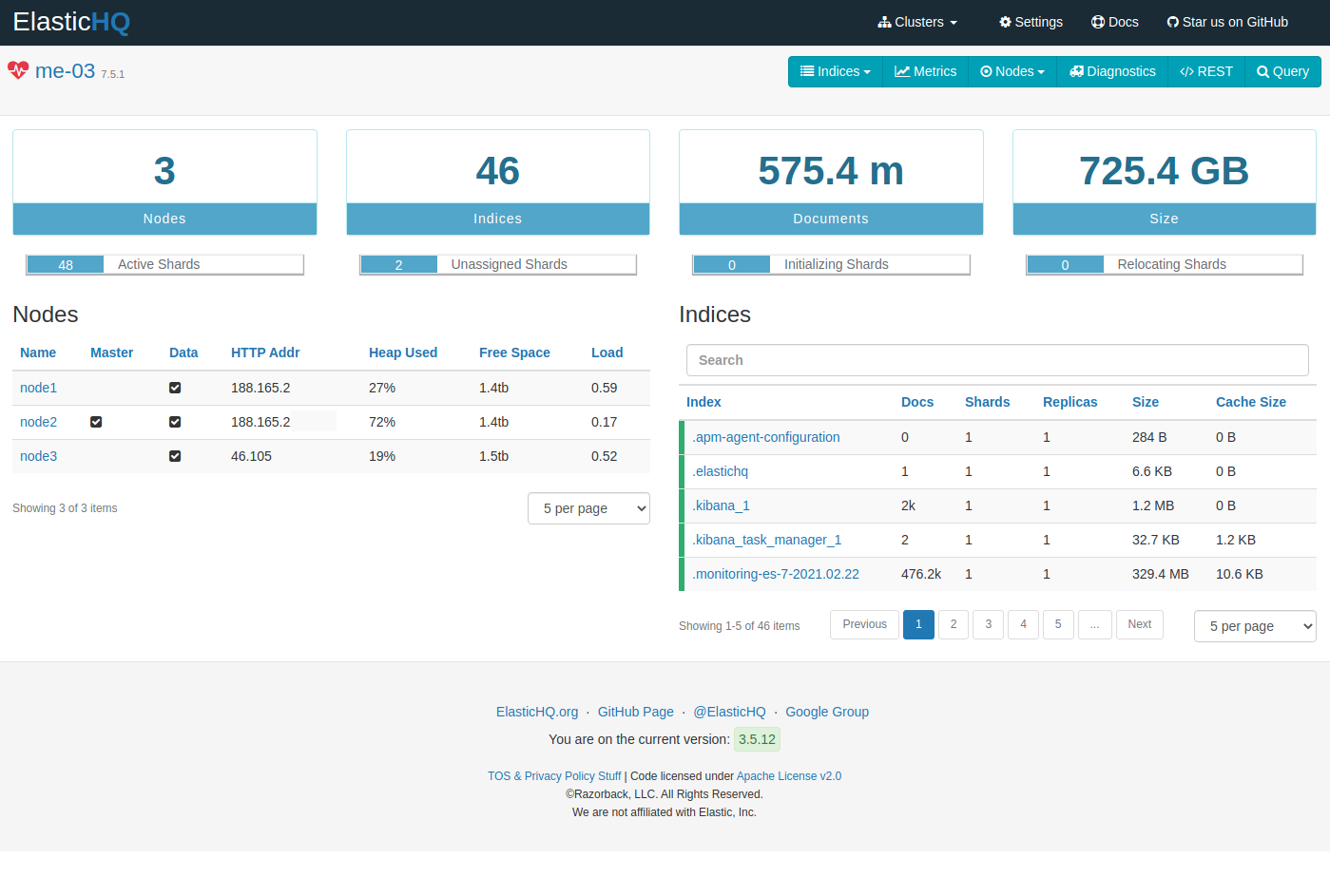Image resolution: width=1330 pixels, height=896 pixels.
Task: Open .monitoring-es-7-2021.02.22 index
Action: 776,574
